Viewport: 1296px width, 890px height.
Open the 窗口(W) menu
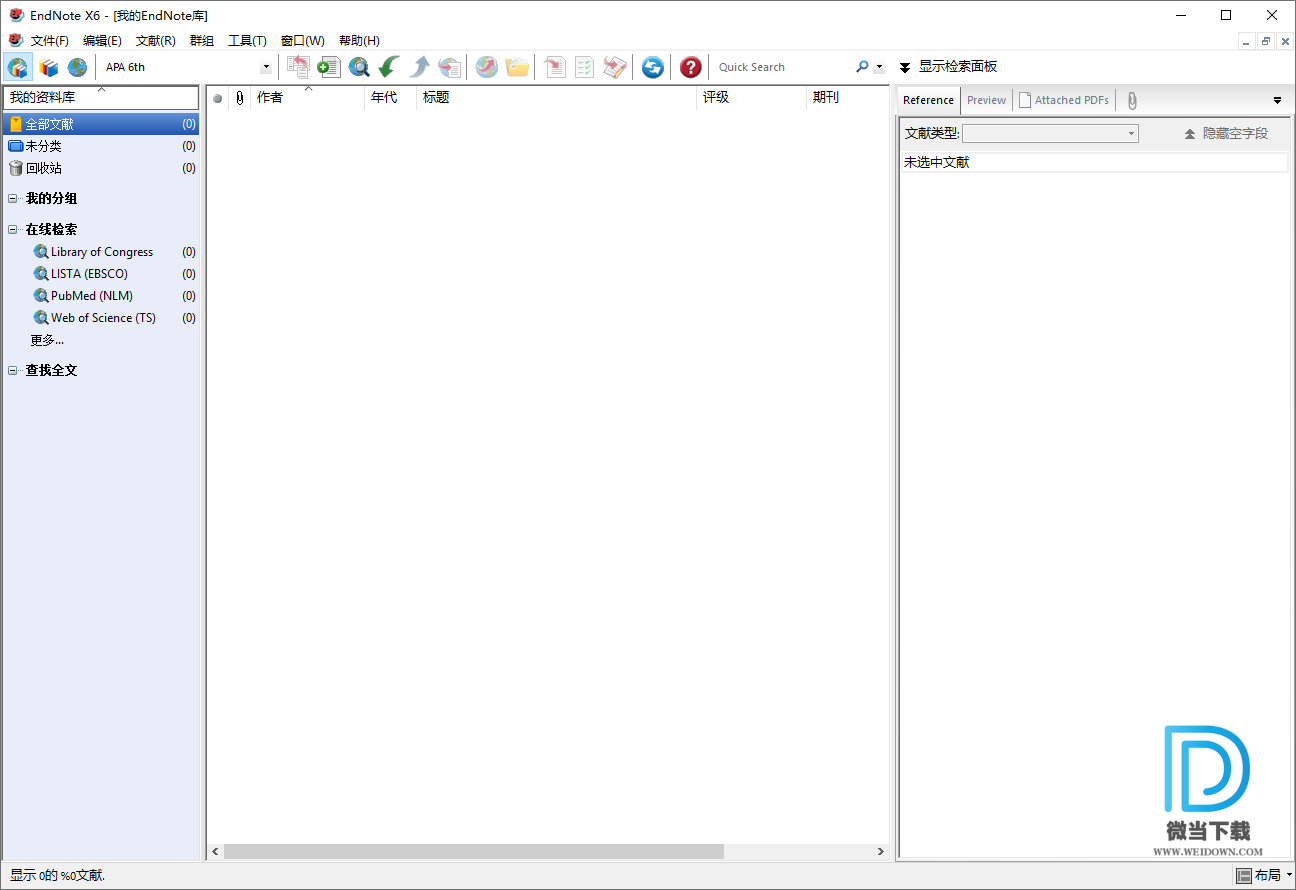[303, 41]
